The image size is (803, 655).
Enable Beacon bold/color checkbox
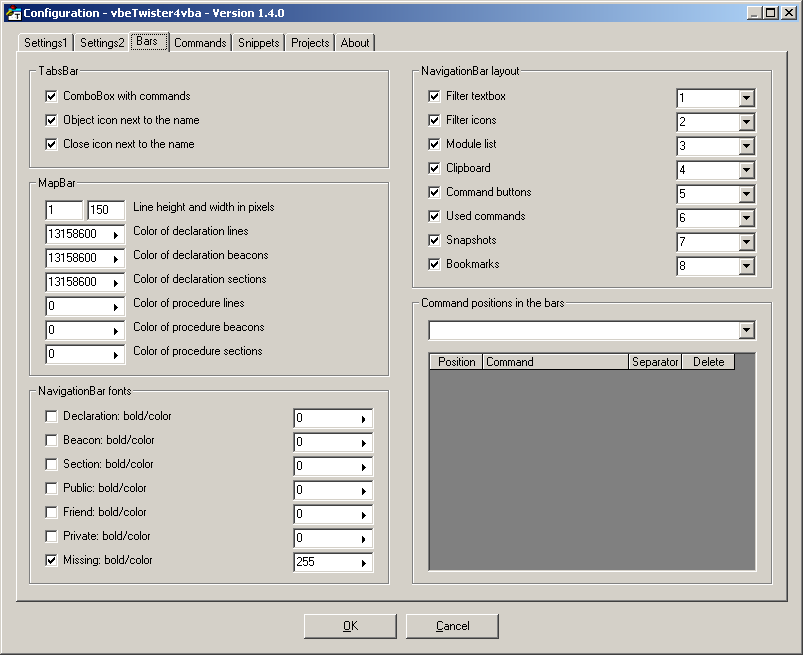pyautogui.click(x=51, y=440)
